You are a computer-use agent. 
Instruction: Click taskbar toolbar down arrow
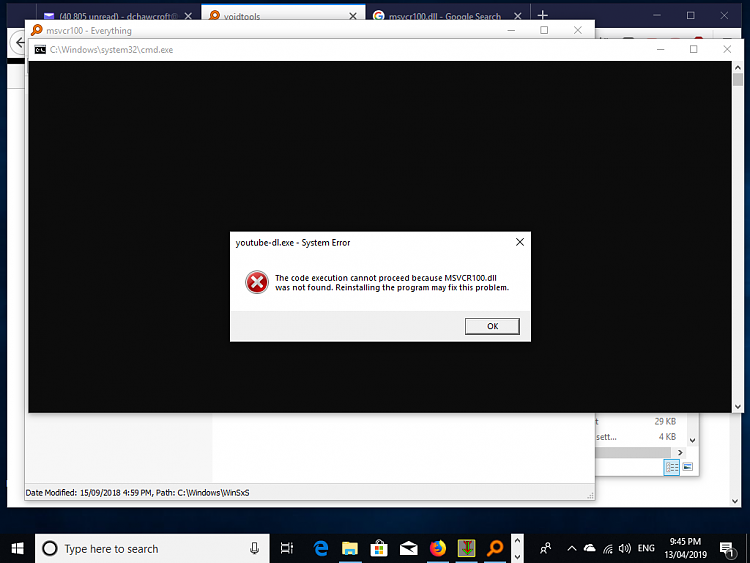(x=517, y=556)
